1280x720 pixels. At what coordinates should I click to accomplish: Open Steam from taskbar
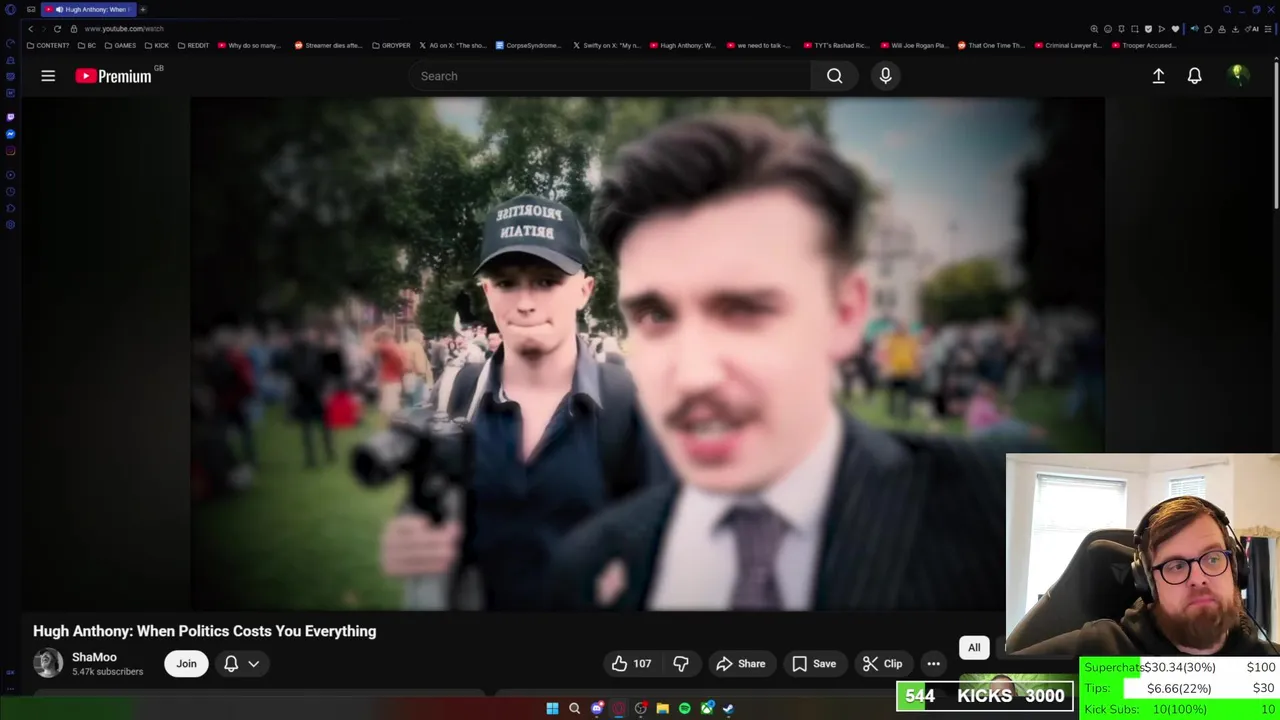click(728, 708)
